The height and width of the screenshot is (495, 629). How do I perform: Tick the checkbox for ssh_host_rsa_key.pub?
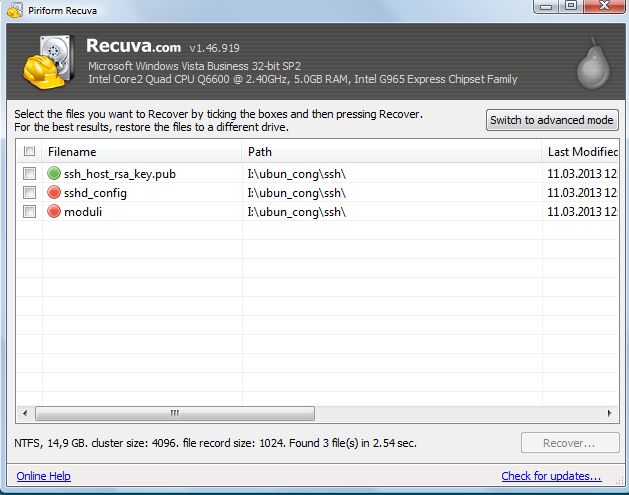29,173
